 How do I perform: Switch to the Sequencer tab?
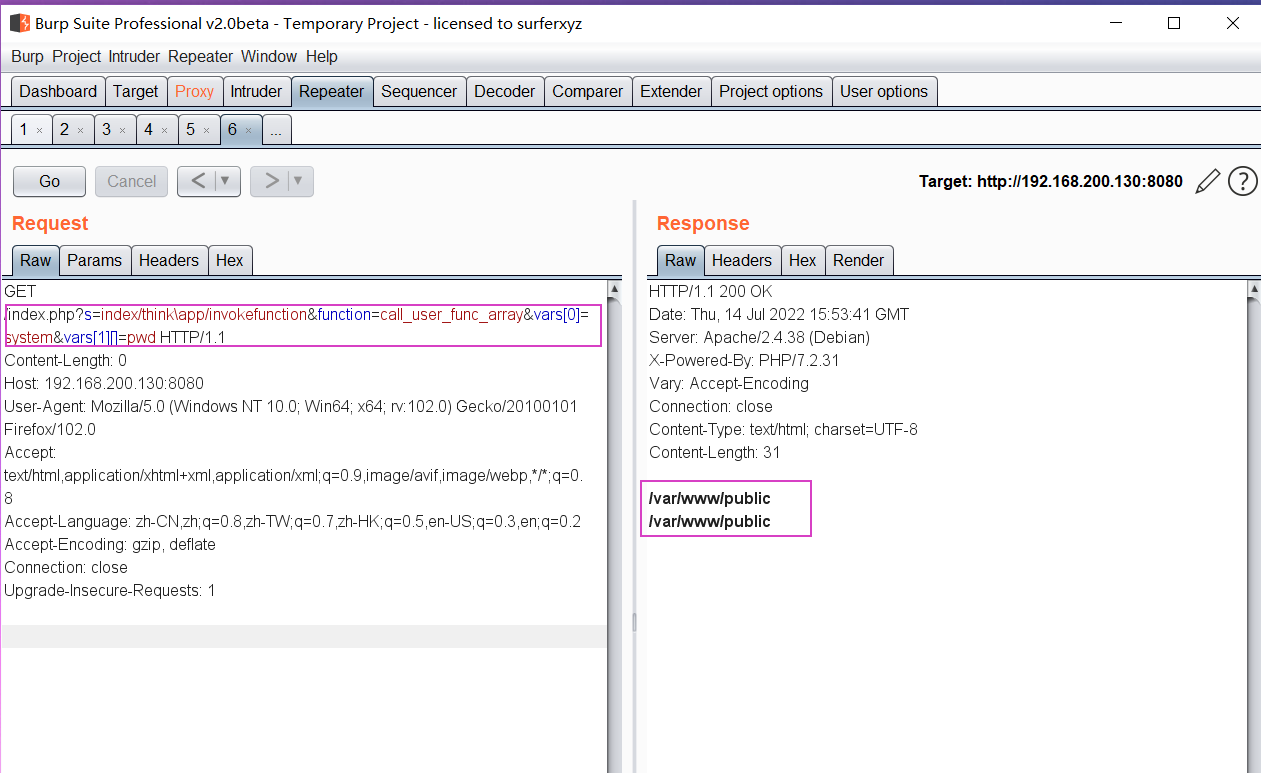[419, 91]
